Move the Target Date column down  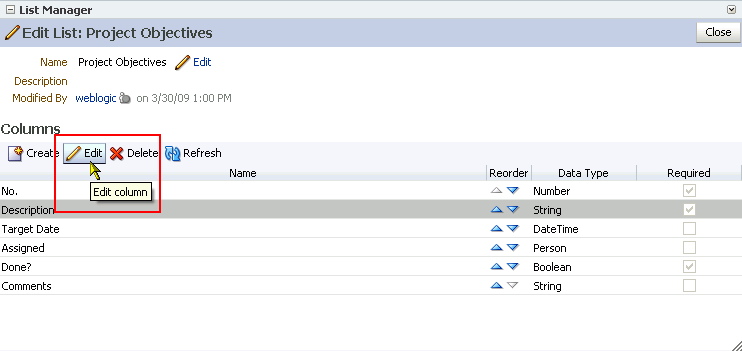point(512,229)
